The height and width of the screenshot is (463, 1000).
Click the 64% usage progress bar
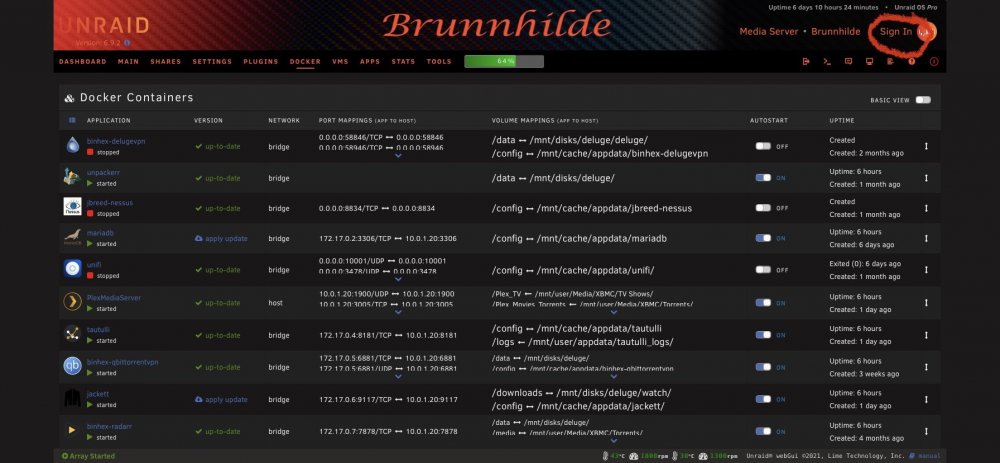pos(504,61)
